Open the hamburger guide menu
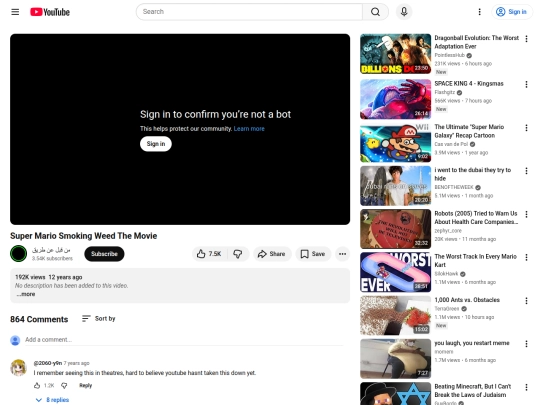Screen dimensions: 540x405 tap(15, 12)
